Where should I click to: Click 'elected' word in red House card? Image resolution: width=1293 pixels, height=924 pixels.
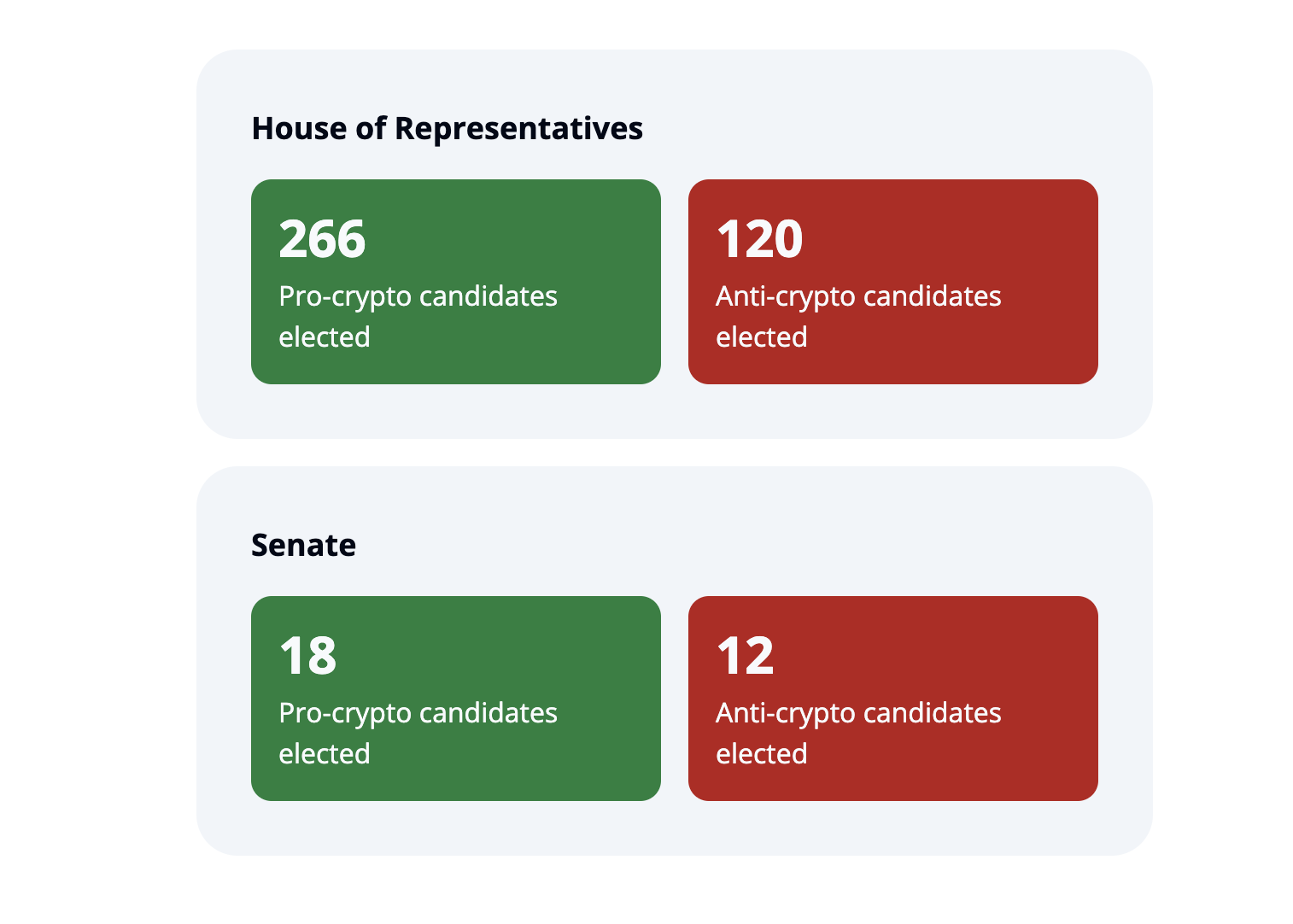coord(762,336)
